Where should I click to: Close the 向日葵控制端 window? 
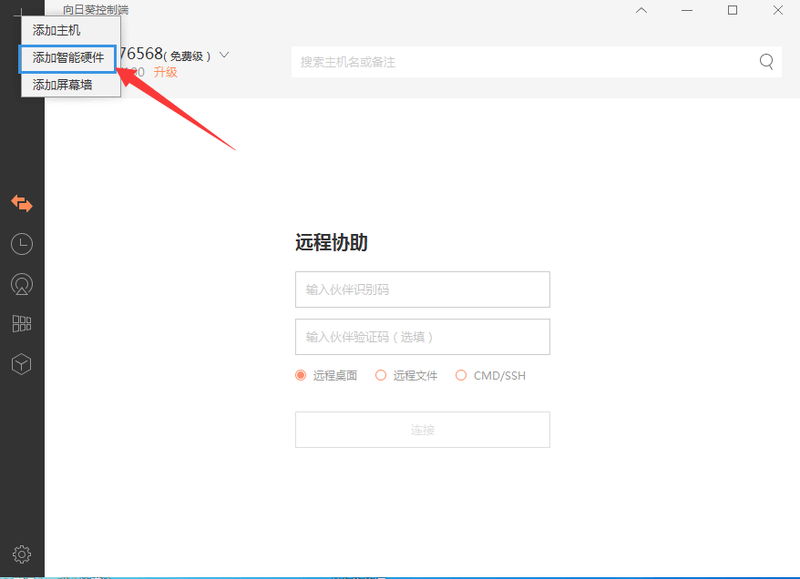(x=778, y=10)
